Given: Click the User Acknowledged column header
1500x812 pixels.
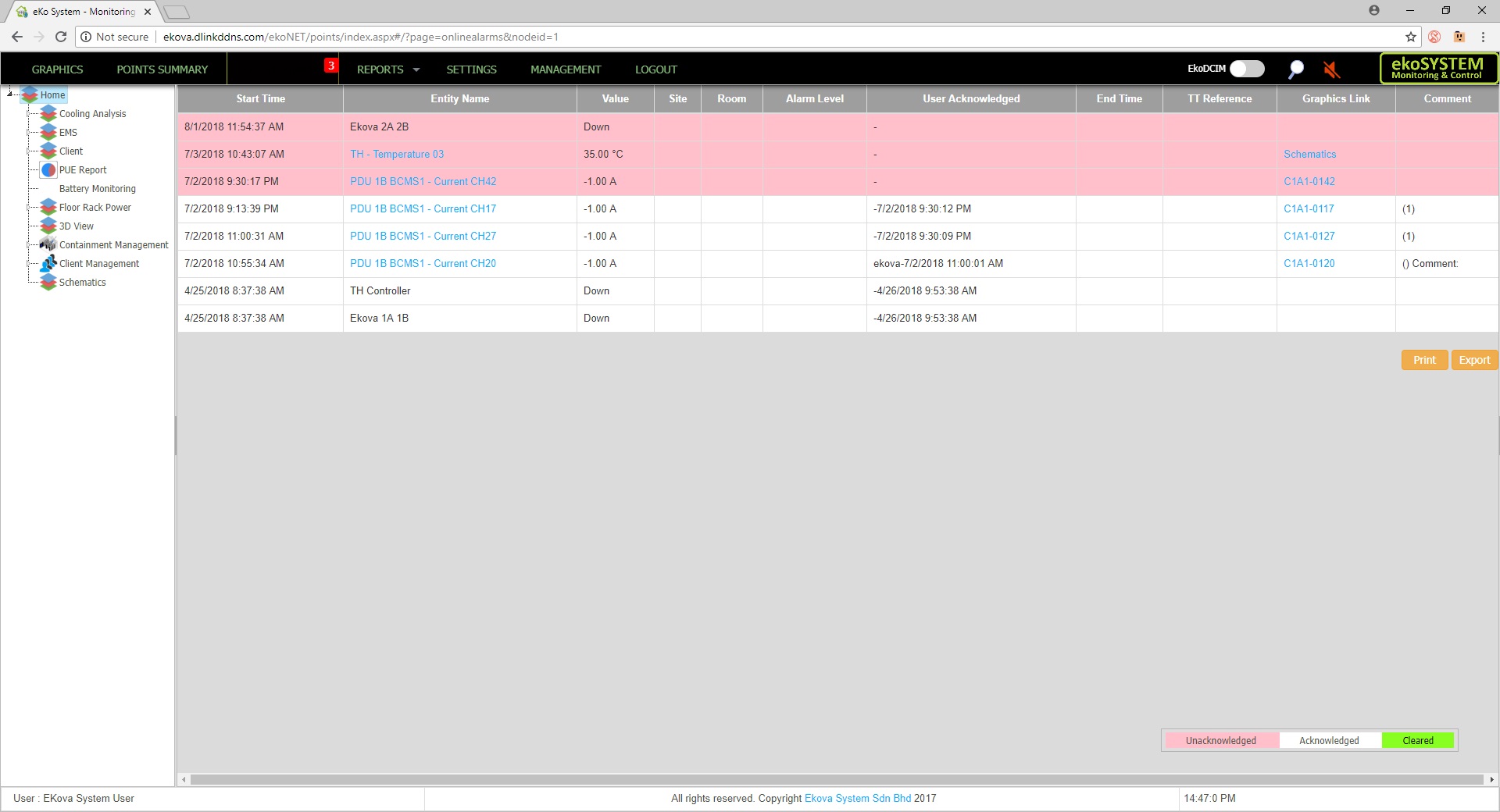Looking at the screenshot, I should (x=971, y=98).
